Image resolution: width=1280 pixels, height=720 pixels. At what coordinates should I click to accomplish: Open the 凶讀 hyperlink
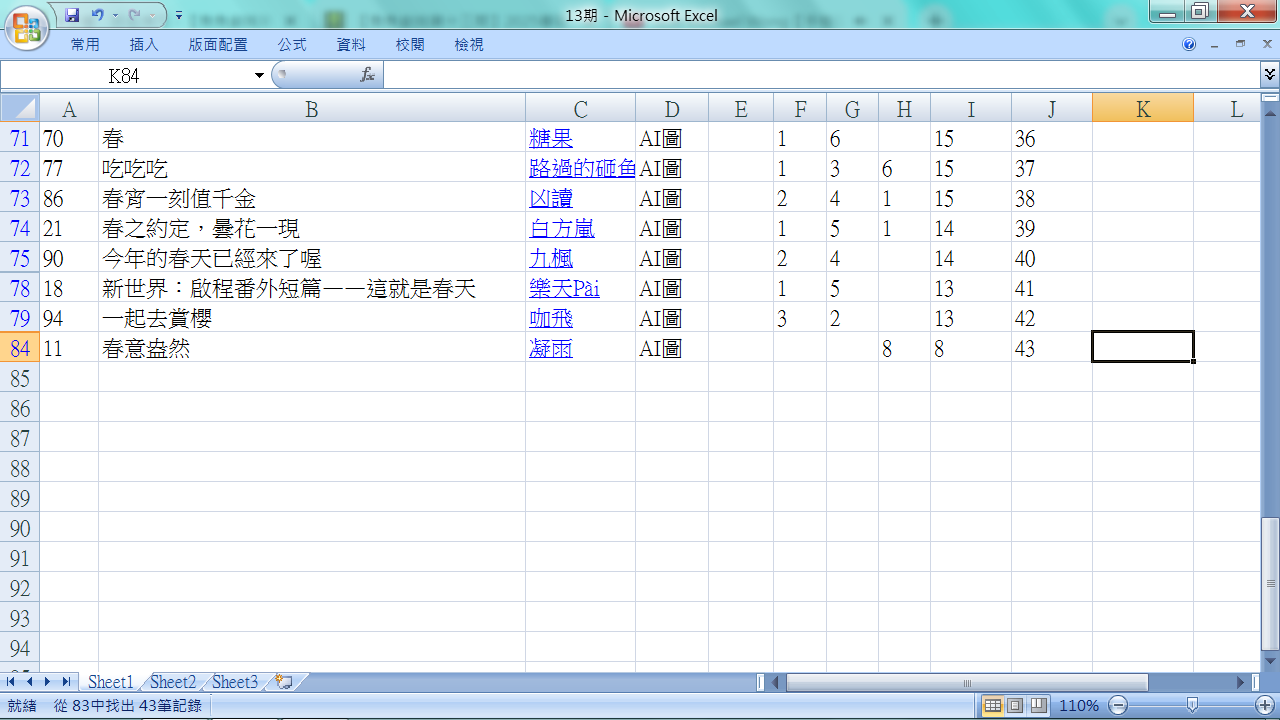click(551, 199)
